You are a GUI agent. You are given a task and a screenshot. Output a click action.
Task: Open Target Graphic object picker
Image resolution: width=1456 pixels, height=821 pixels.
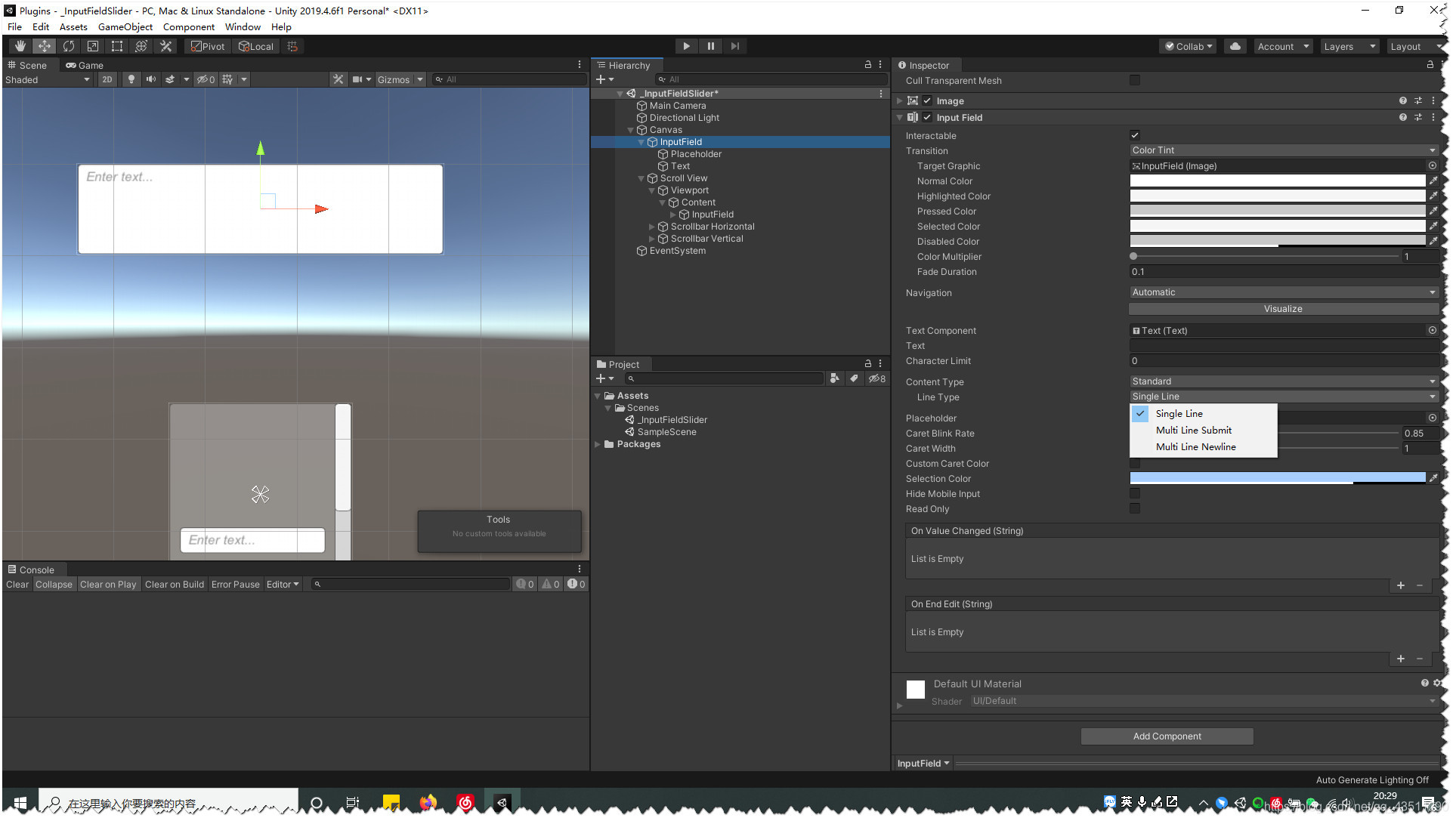coord(1432,165)
